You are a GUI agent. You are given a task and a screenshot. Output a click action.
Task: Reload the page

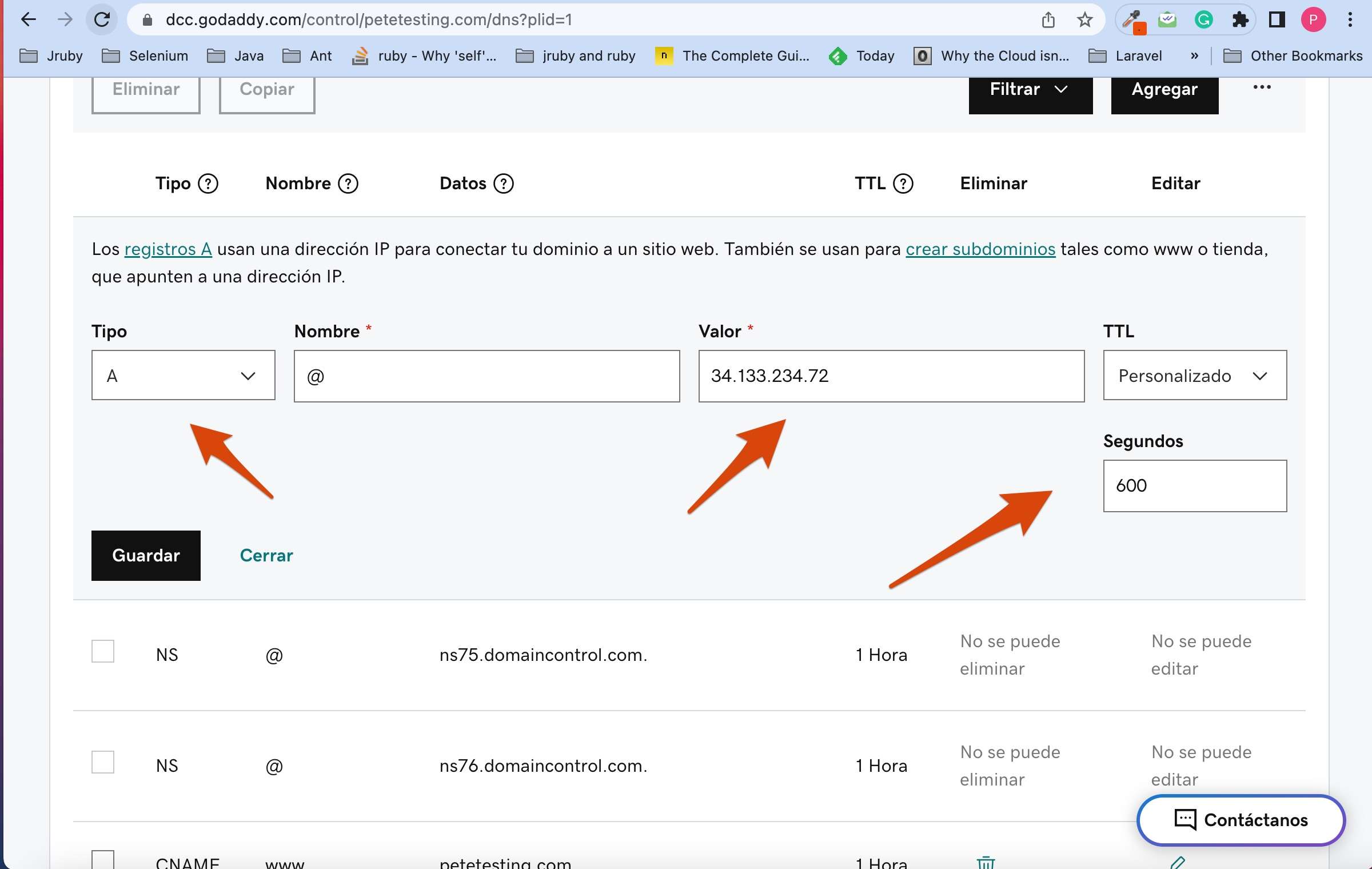[x=102, y=20]
